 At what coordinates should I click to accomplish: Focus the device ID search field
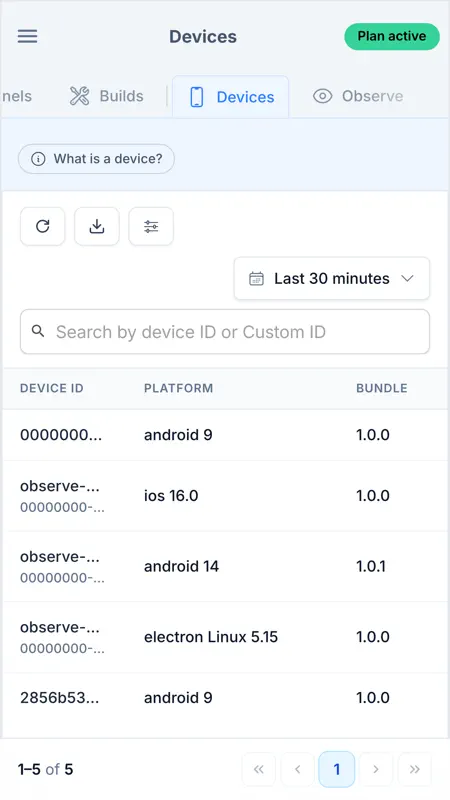click(x=225, y=332)
